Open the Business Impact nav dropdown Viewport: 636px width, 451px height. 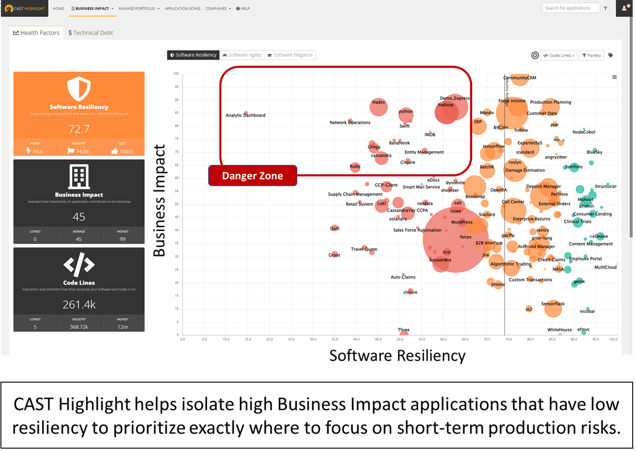(92, 8)
